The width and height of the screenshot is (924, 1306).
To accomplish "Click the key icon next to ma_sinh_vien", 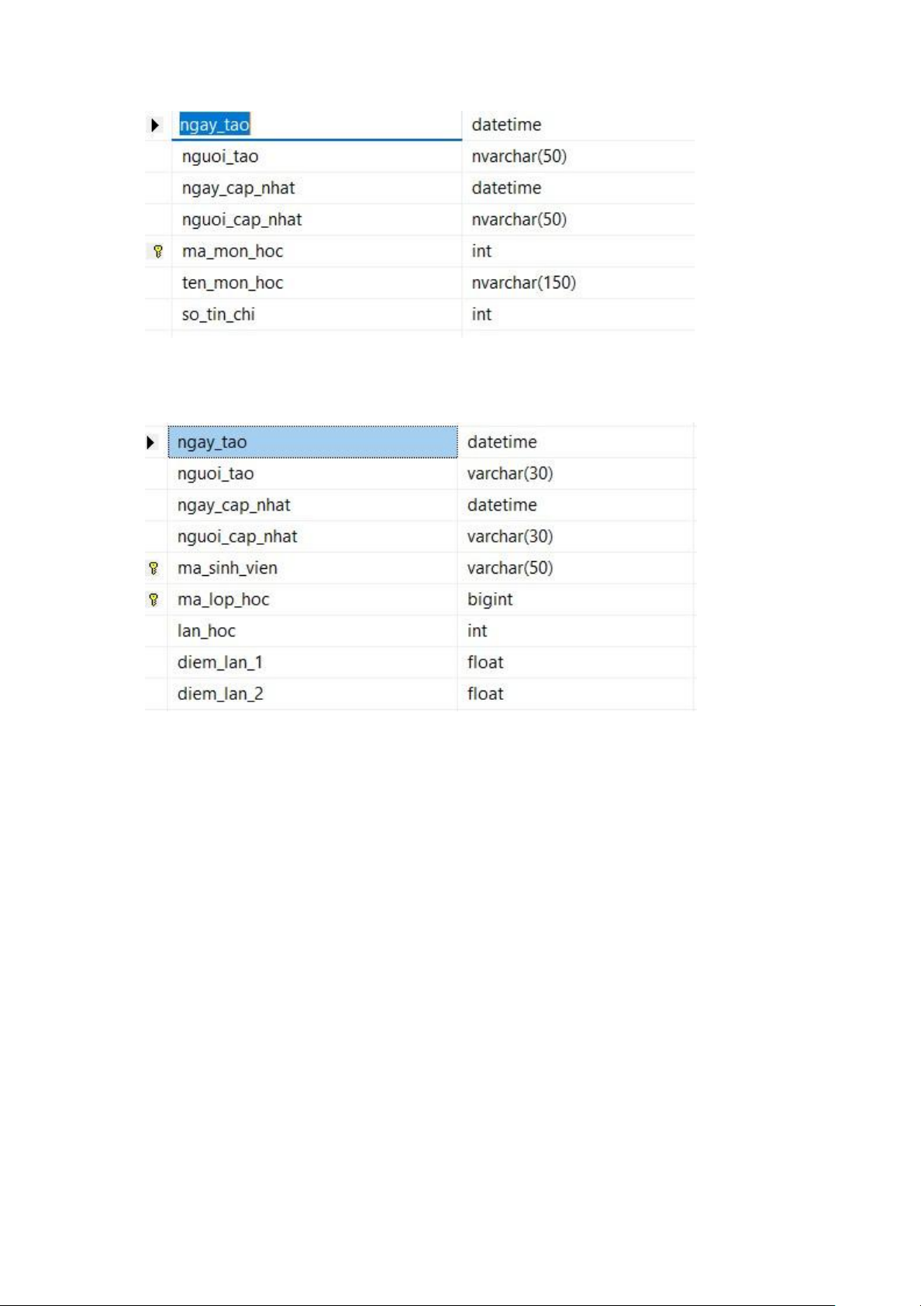I will click(x=153, y=568).
